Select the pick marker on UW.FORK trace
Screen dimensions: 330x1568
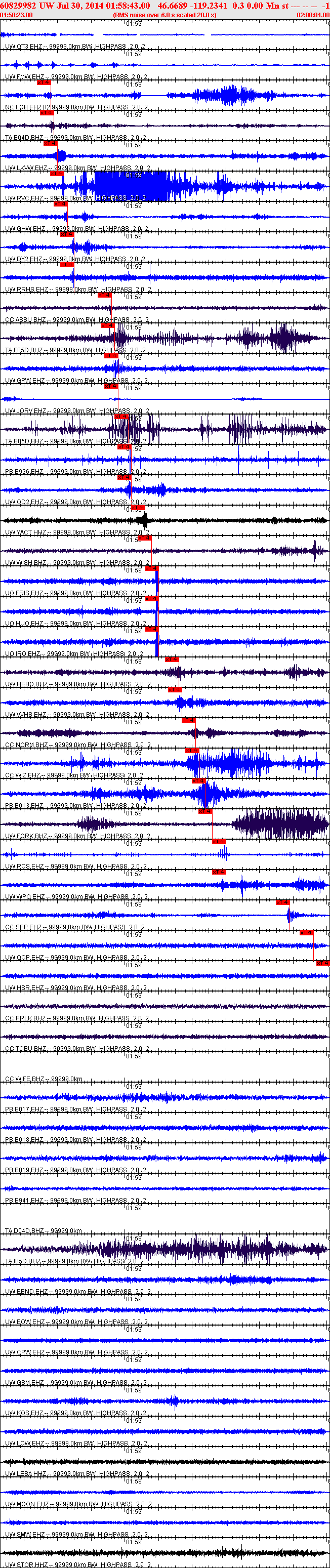pos(204,811)
